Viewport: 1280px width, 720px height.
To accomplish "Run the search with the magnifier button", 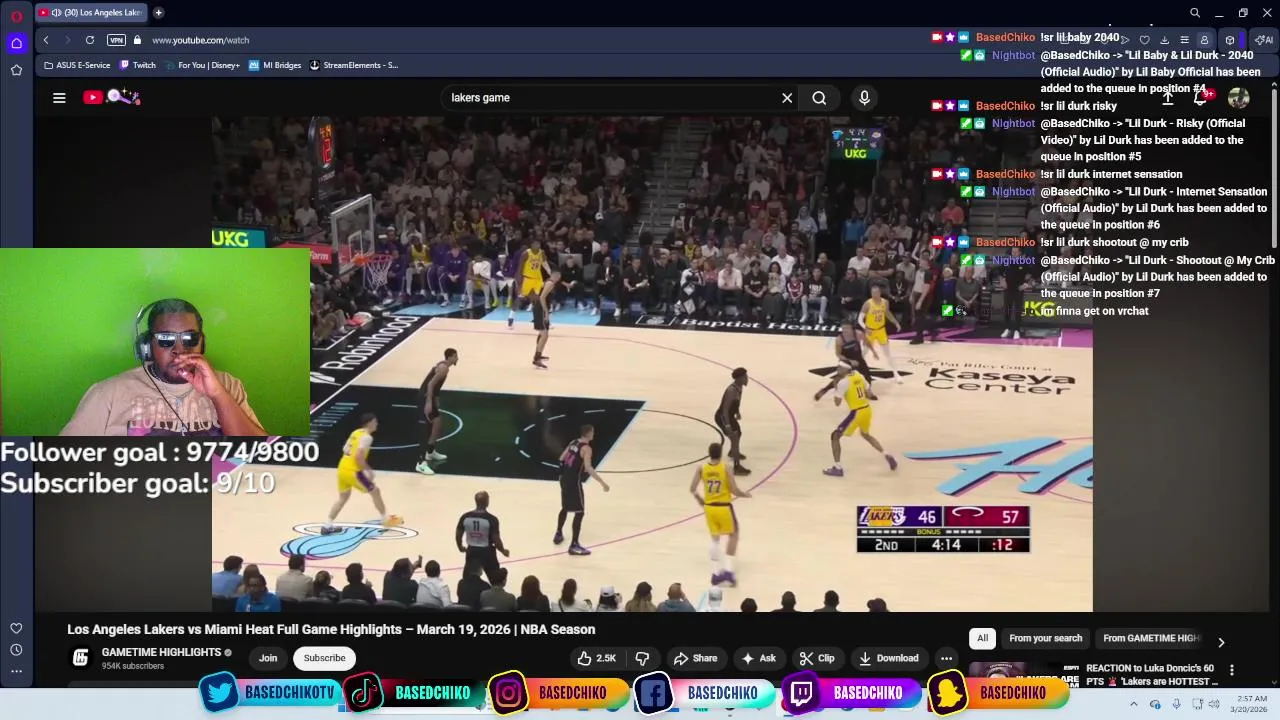I will click(x=819, y=98).
